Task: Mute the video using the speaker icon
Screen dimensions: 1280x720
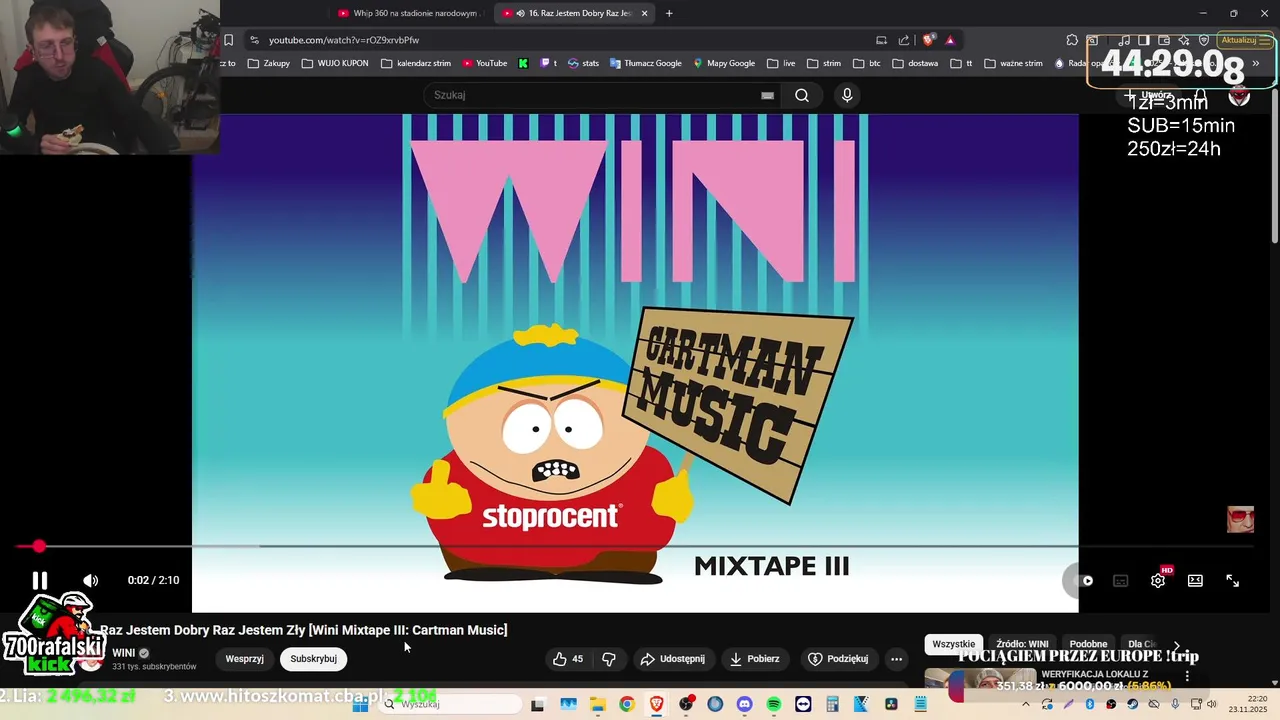Action: tap(90, 580)
